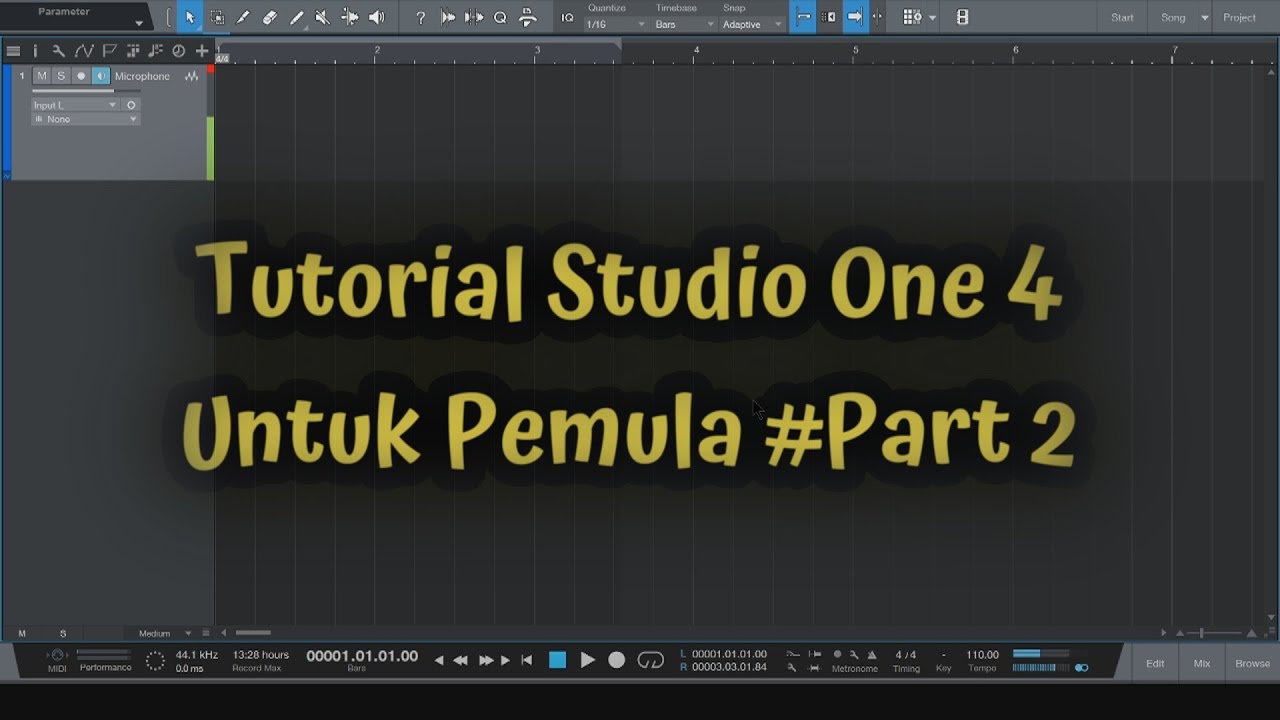Open the None instrument dropdown
Viewport: 1280px width, 720px height.
coord(85,119)
